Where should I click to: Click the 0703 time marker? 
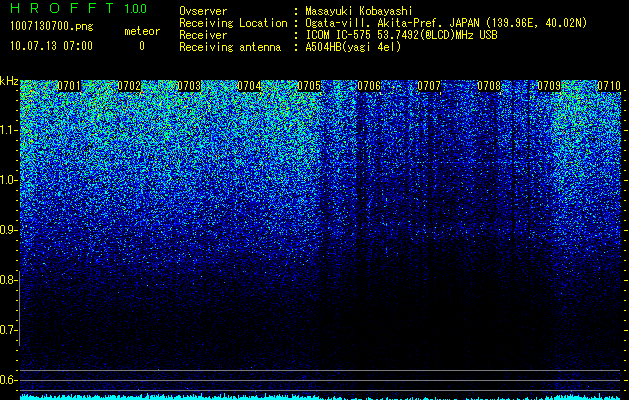pyautogui.click(x=189, y=86)
